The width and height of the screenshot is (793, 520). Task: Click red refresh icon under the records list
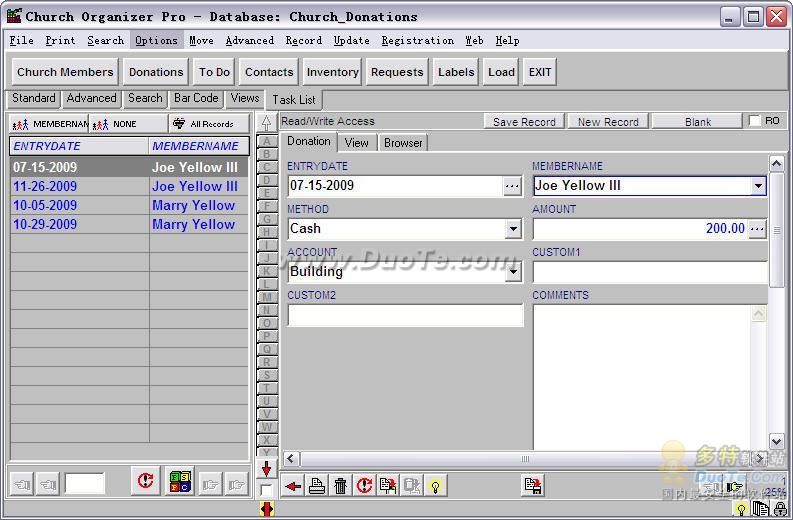[x=146, y=480]
